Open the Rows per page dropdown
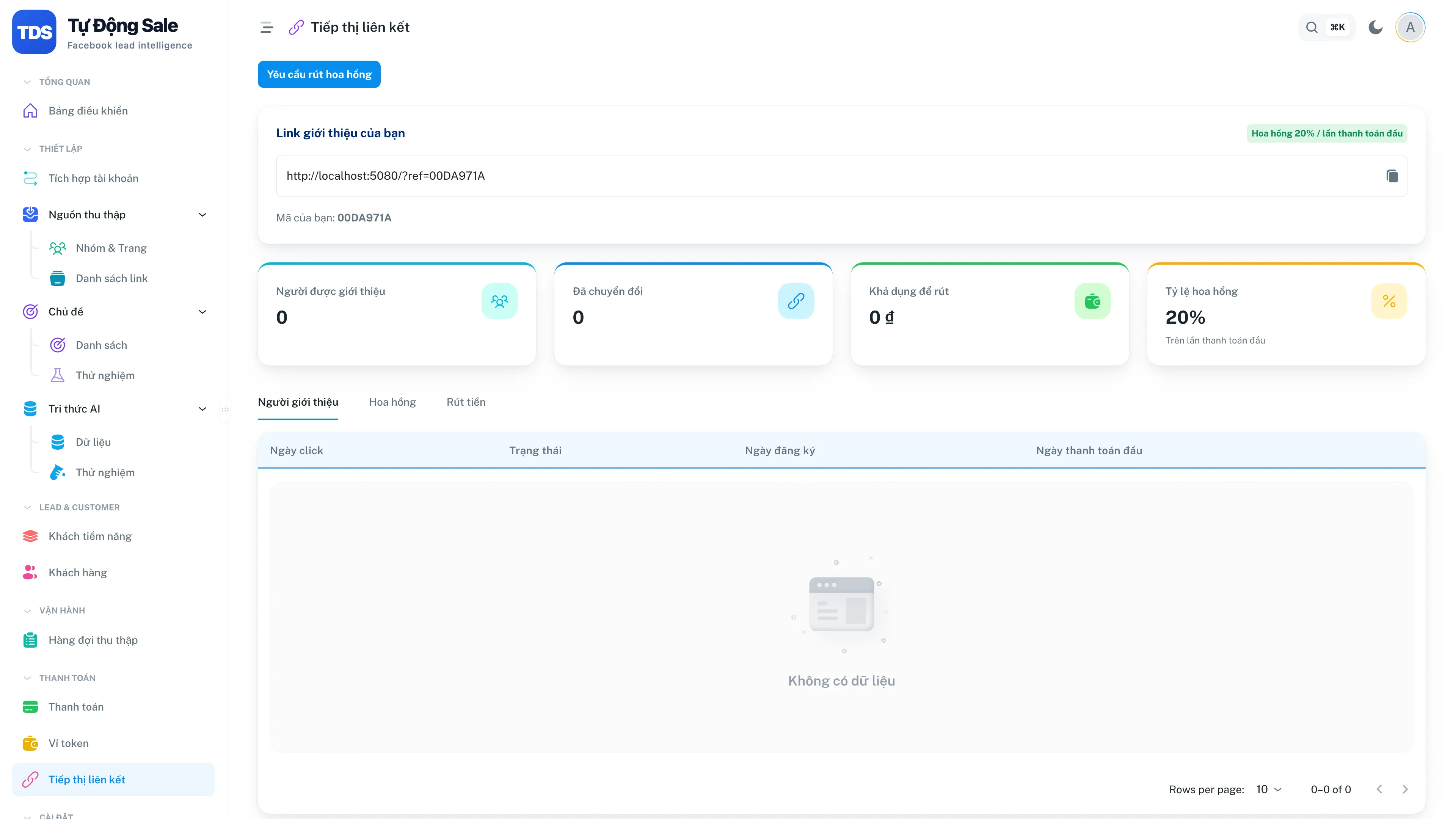Screen dimensions: 1456x819 (1268, 789)
